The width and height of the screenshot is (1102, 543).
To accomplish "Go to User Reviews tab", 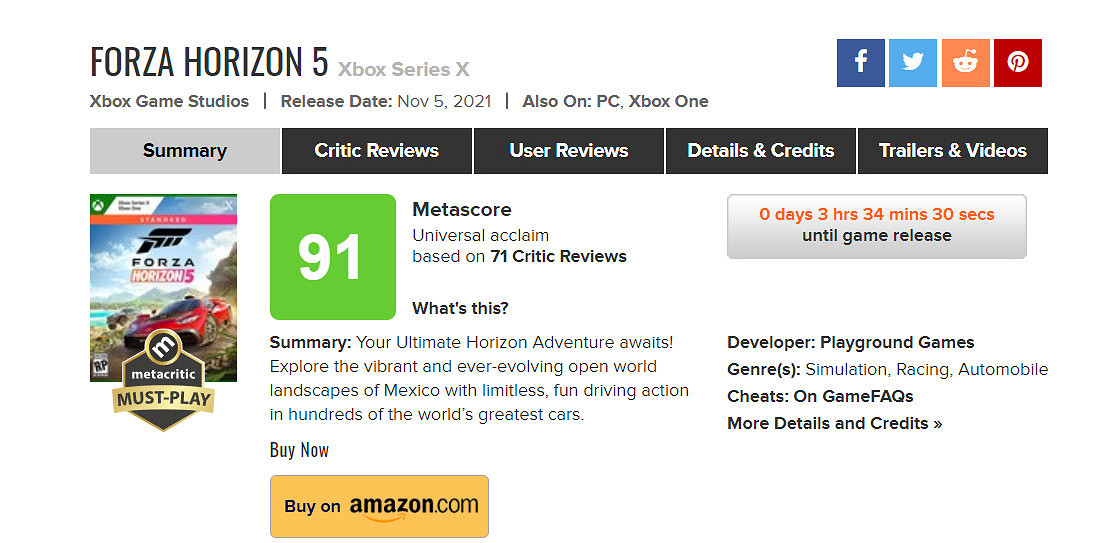I will pyautogui.click(x=568, y=151).
